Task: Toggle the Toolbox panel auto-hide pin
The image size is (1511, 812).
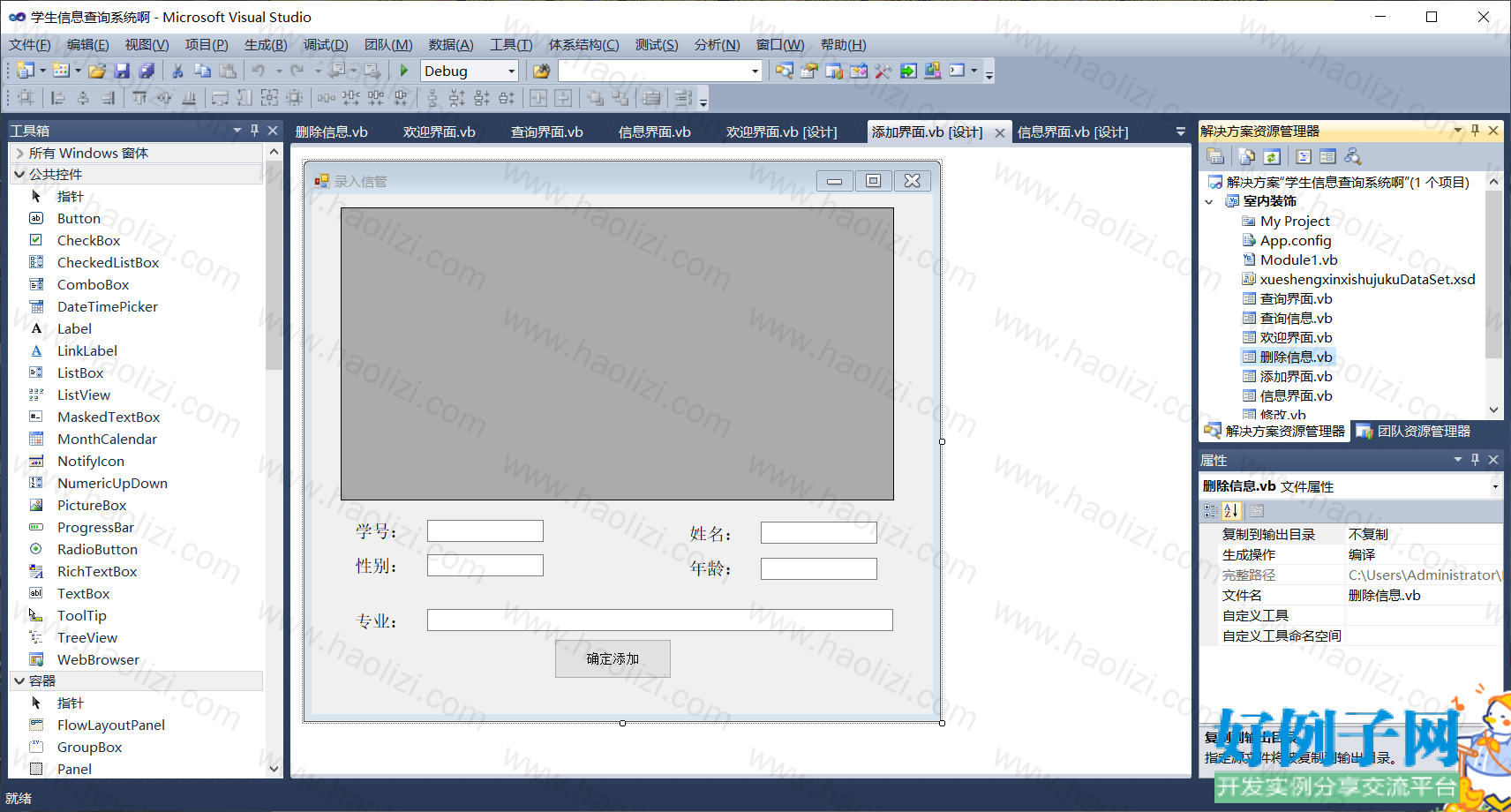Action: tap(254, 130)
